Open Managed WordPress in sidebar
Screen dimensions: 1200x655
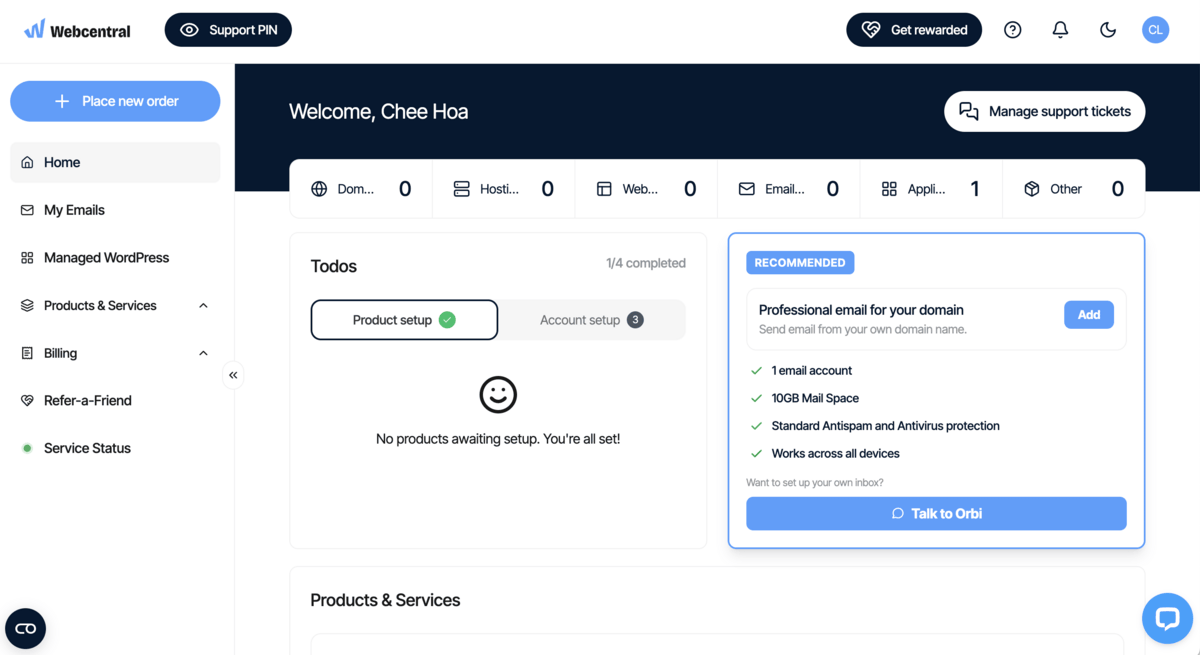pos(115,258)
